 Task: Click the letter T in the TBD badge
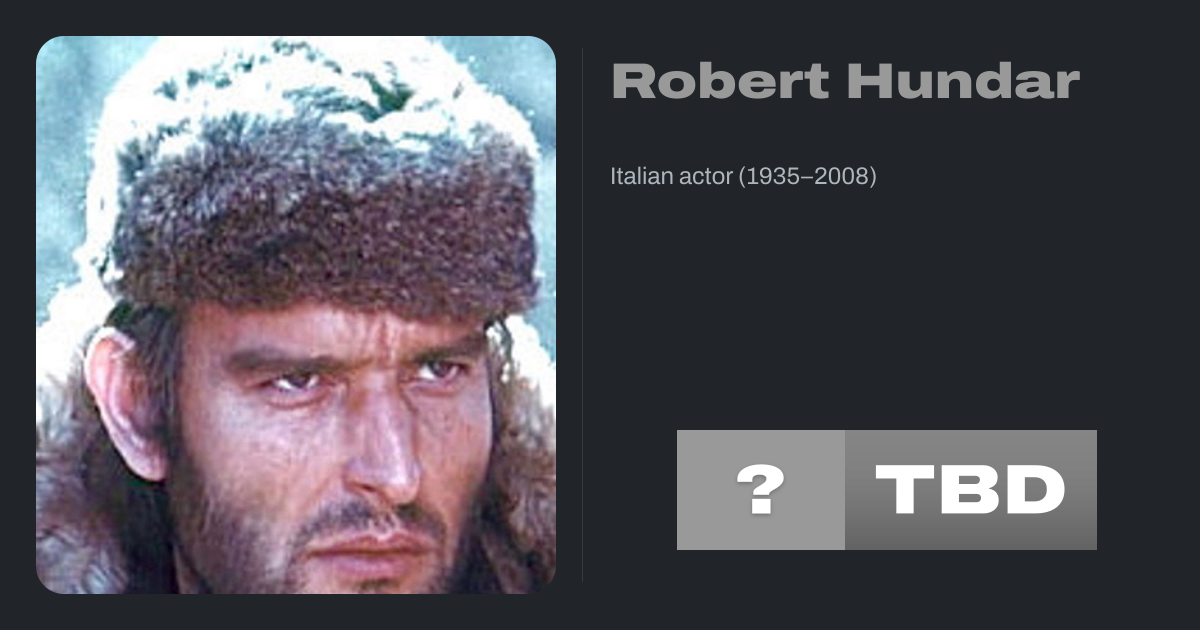coord(909,490)
